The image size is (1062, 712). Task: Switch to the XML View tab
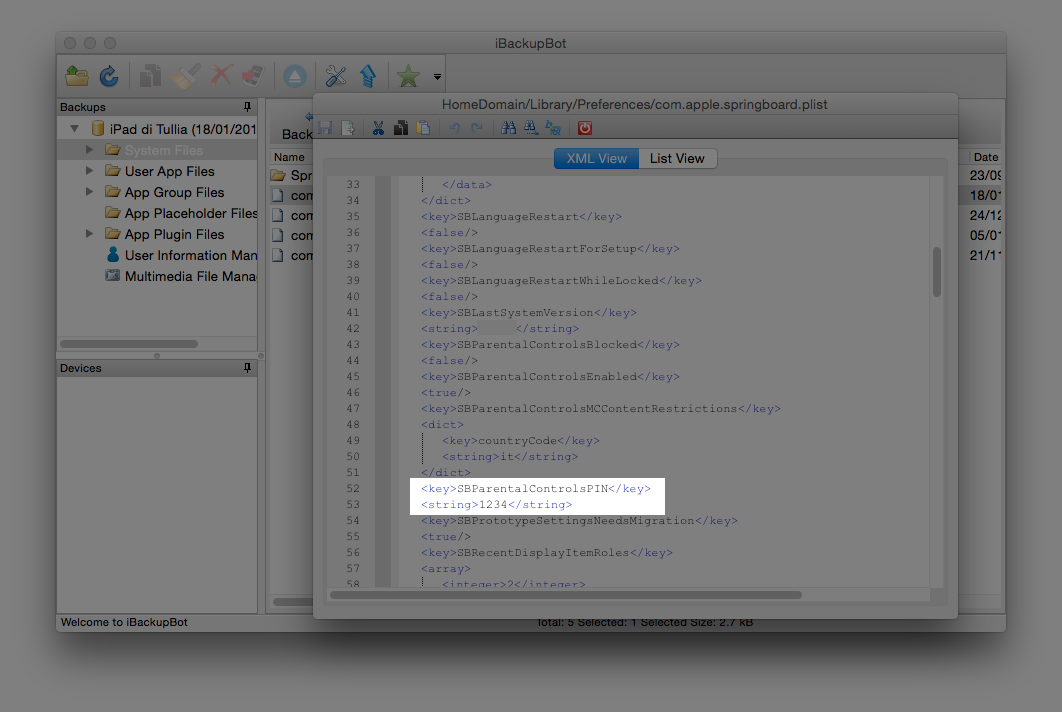[596, 159]
